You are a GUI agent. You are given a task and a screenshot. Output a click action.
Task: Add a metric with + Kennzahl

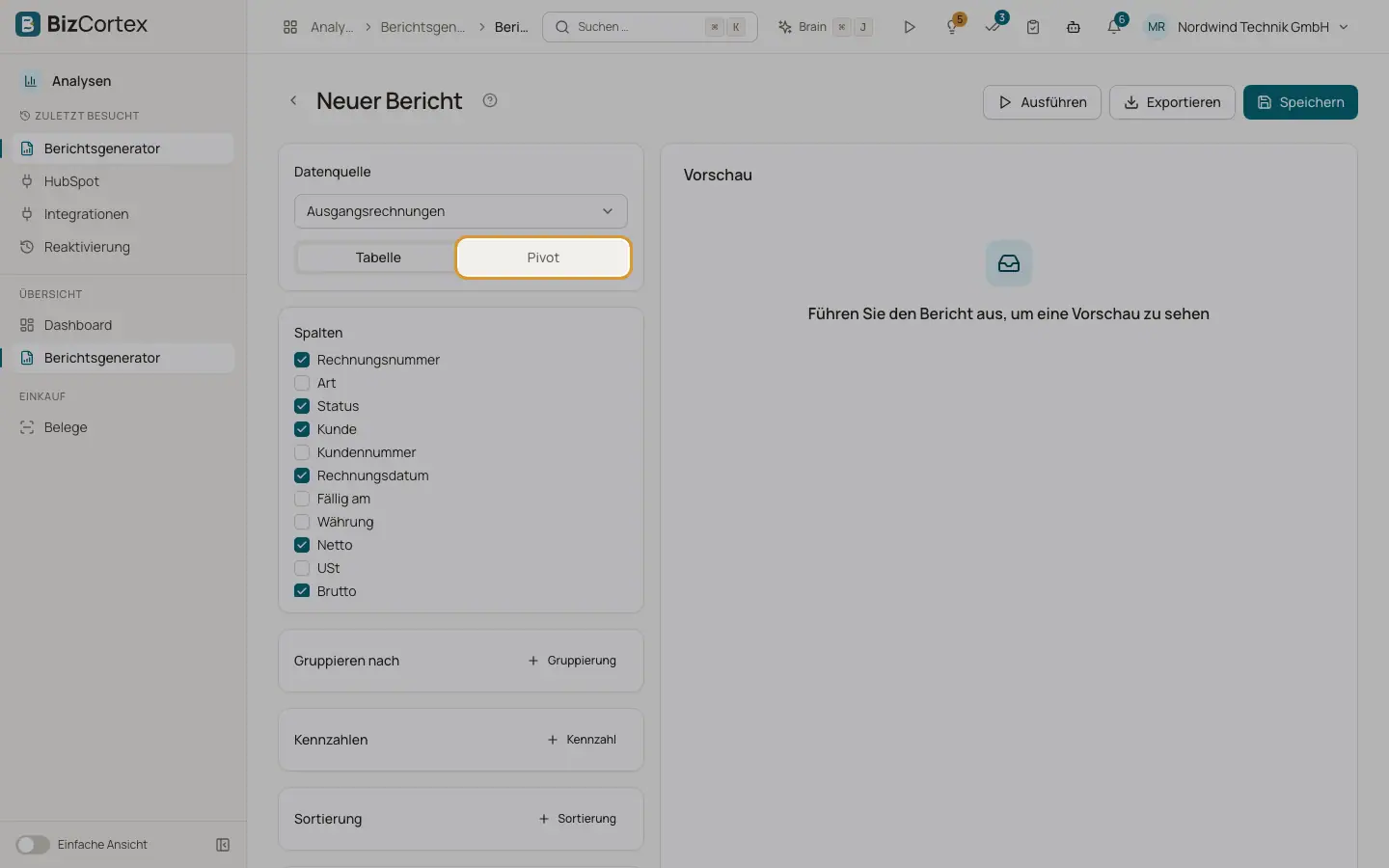click(x=582, y=740)
